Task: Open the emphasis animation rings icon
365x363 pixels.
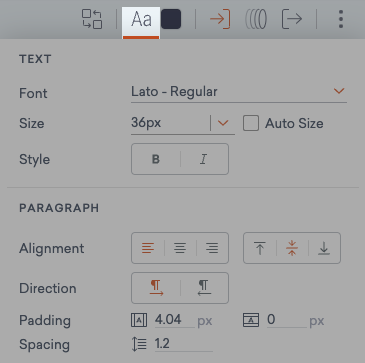Action: pyautogui.click(x=256, y=19)
